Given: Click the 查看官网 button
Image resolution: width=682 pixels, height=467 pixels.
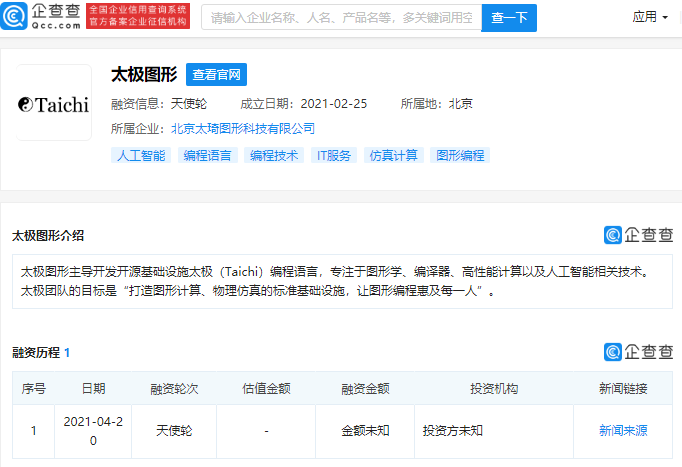Looking at the screenshot, I should coord(216,74).
